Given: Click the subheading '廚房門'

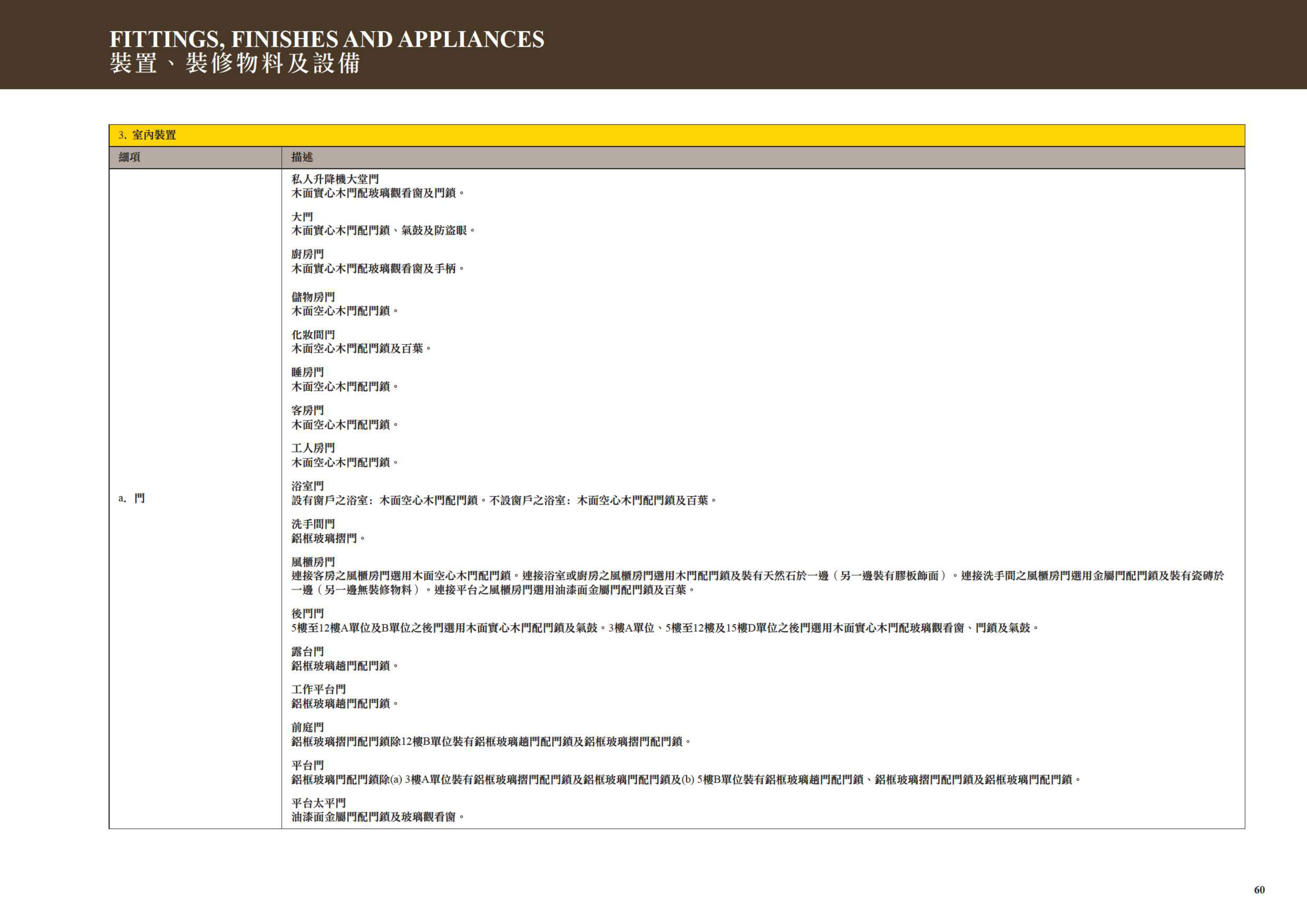Looking at the screenshot, I should coord(307,254).
